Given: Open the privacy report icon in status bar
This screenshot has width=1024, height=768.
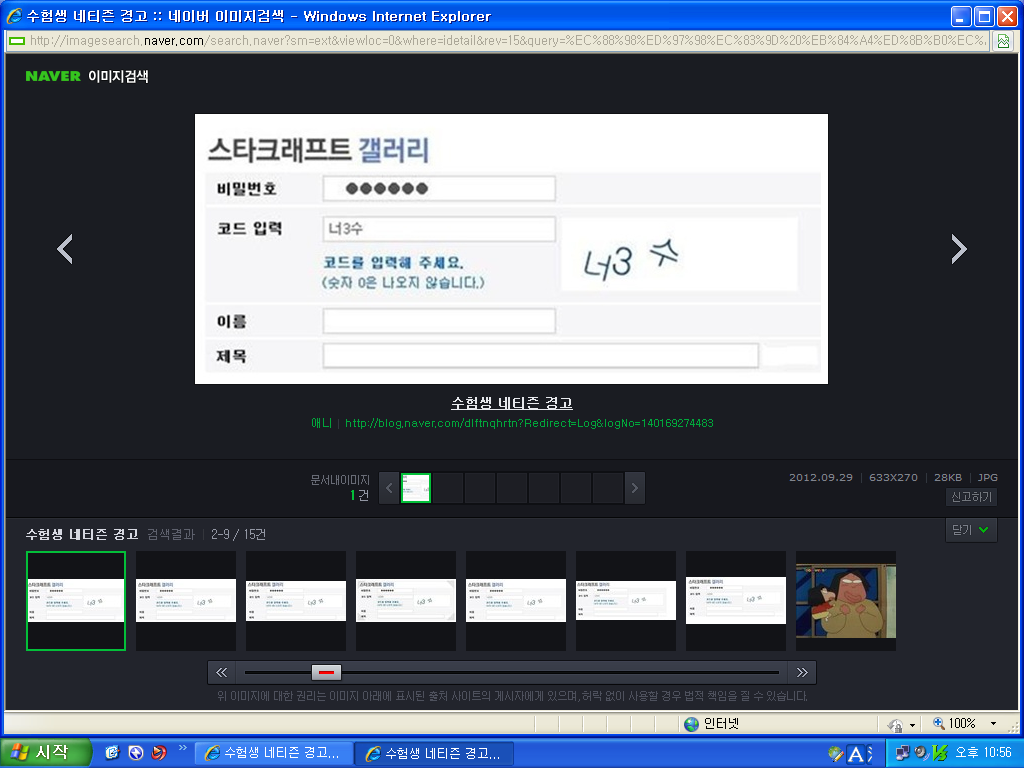Looking at the screenshot, I should coord(895,724).
